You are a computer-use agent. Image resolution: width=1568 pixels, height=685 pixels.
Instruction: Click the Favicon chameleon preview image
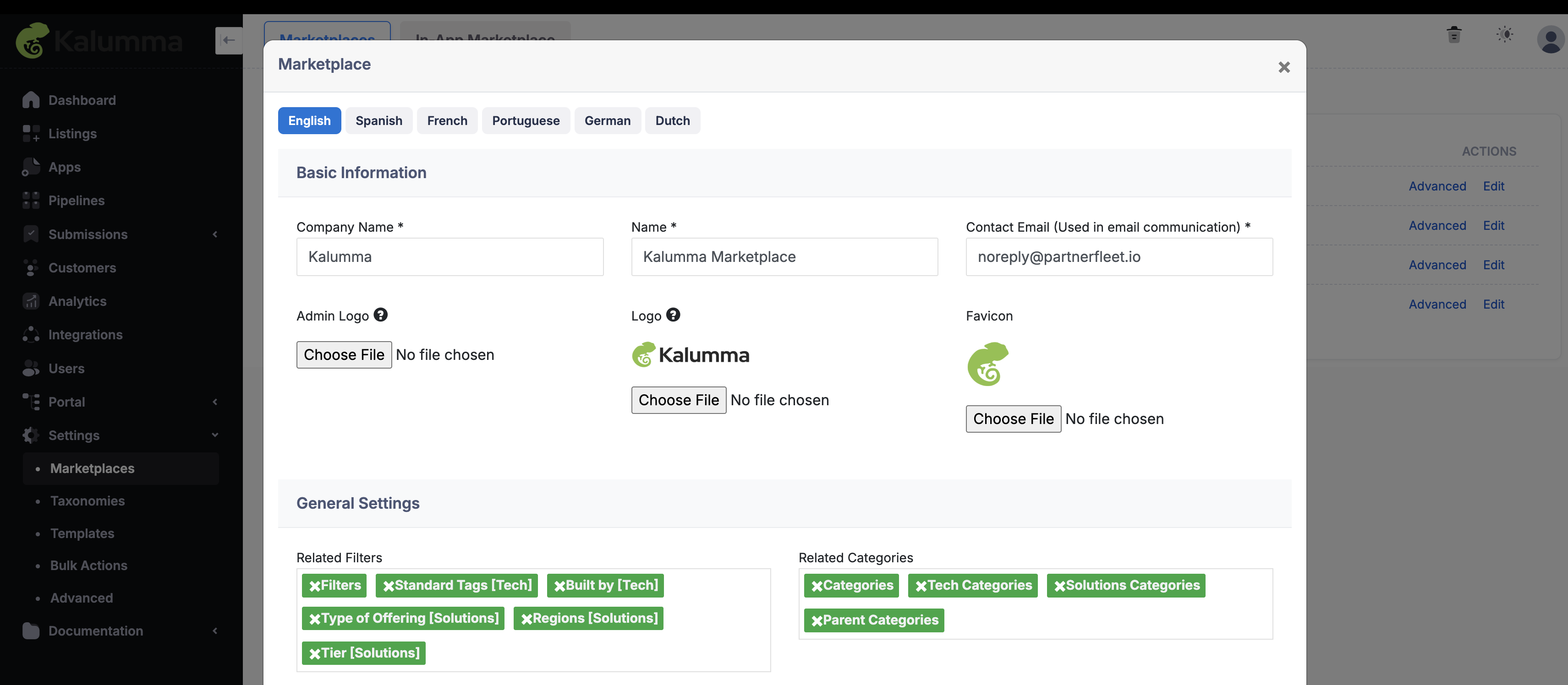pyautogui.click(x=988, y=364)
